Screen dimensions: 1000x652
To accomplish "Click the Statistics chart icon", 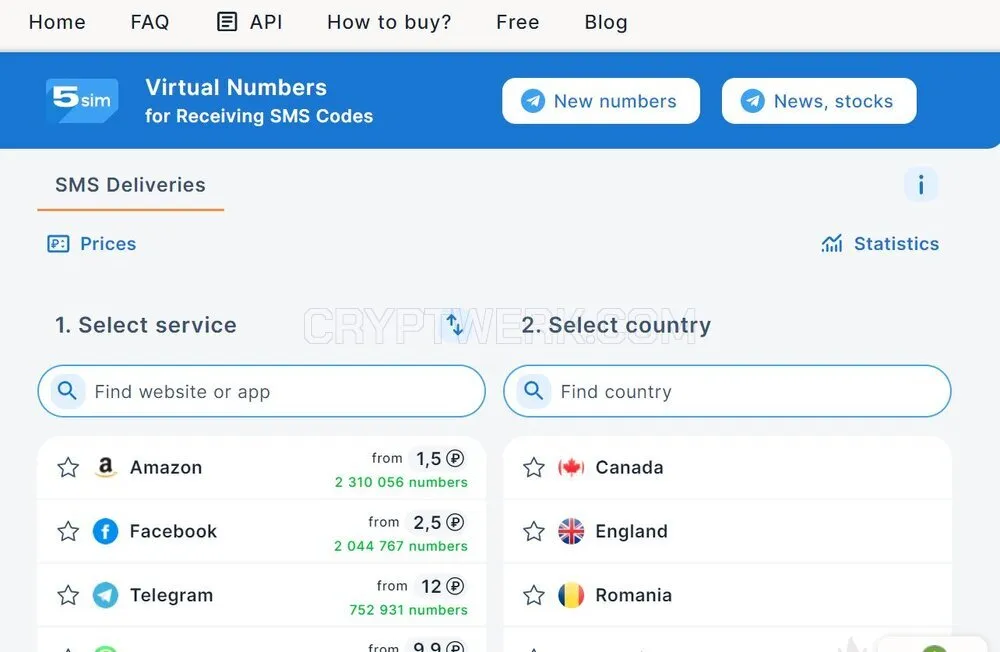I will (x=832, y=243).
